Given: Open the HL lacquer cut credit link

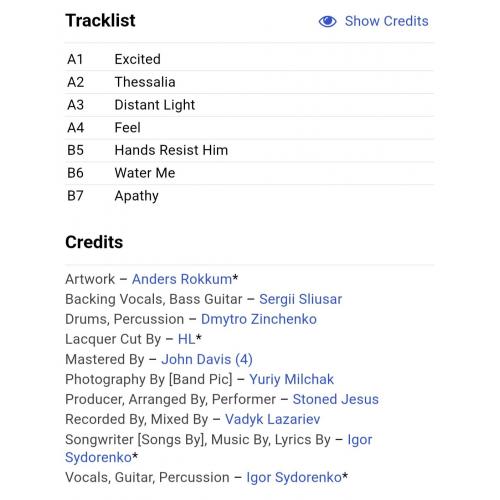Looking at the screenshot, I should [187, 339].
